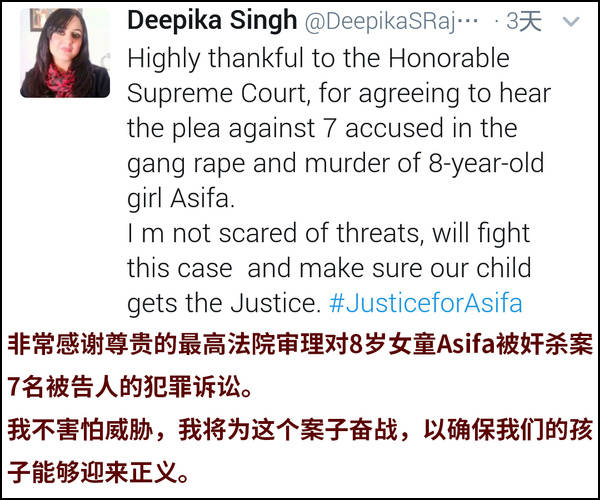Click the line "I m not scared of threats"
The height and width of the screenshot is (500, 600).
click(273, 233)
